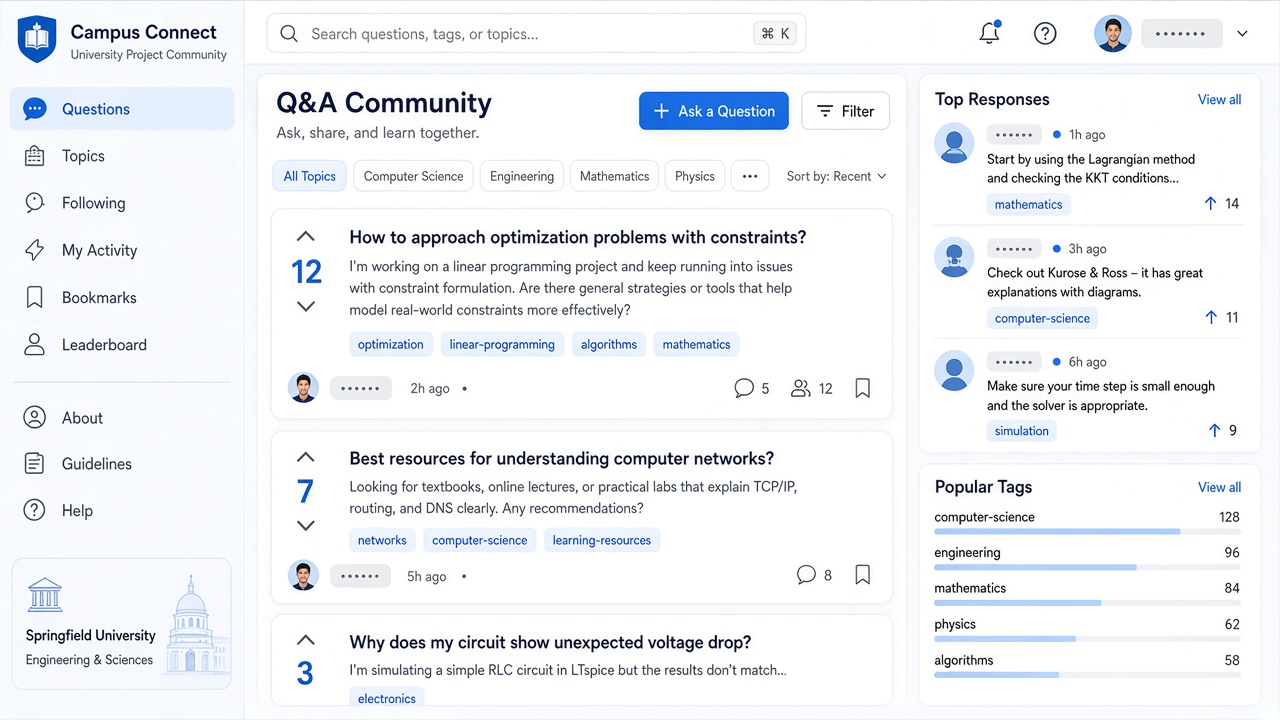Screen dimensions: 1280x720
Task: Upvote the computer networks question
Action: tap(306, 457)
